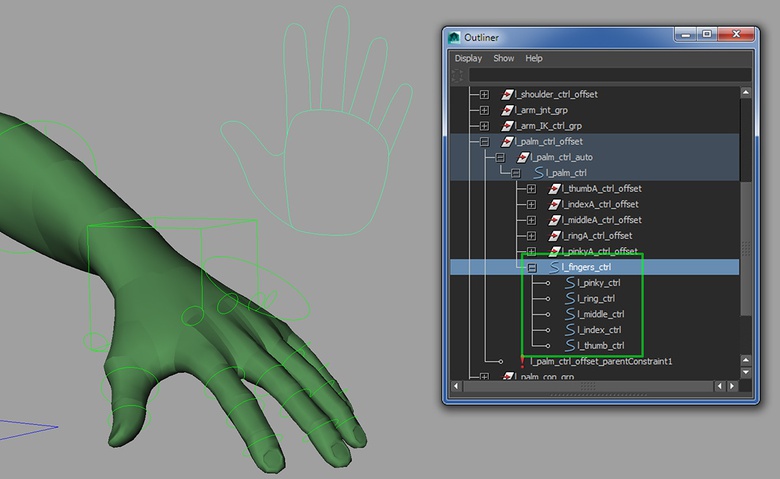The image size is (780, 479).
Task: Collapse the l_palm_ctrl node
Action: (515, 173)
